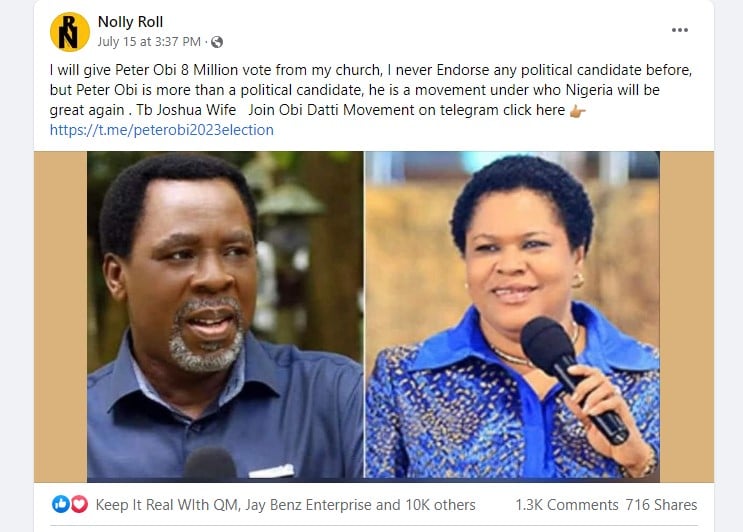Open right photo of woman holding microphone
The height and width of the screenshot is (532, 743).
click(x=512, y=315)
